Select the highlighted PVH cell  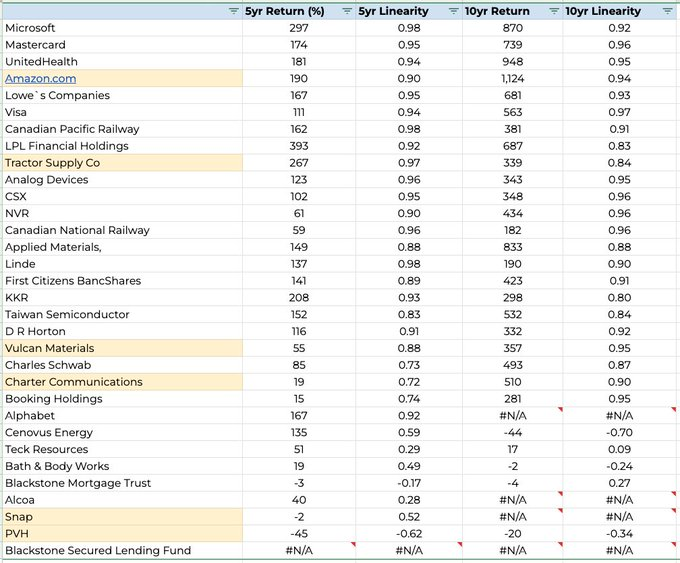point(122,534)
